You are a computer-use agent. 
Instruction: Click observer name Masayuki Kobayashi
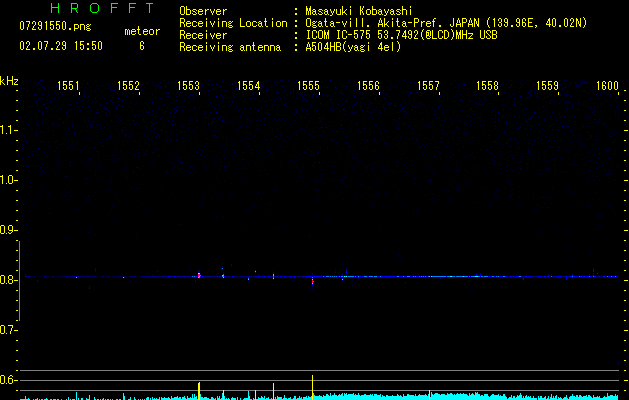(359, 11)
